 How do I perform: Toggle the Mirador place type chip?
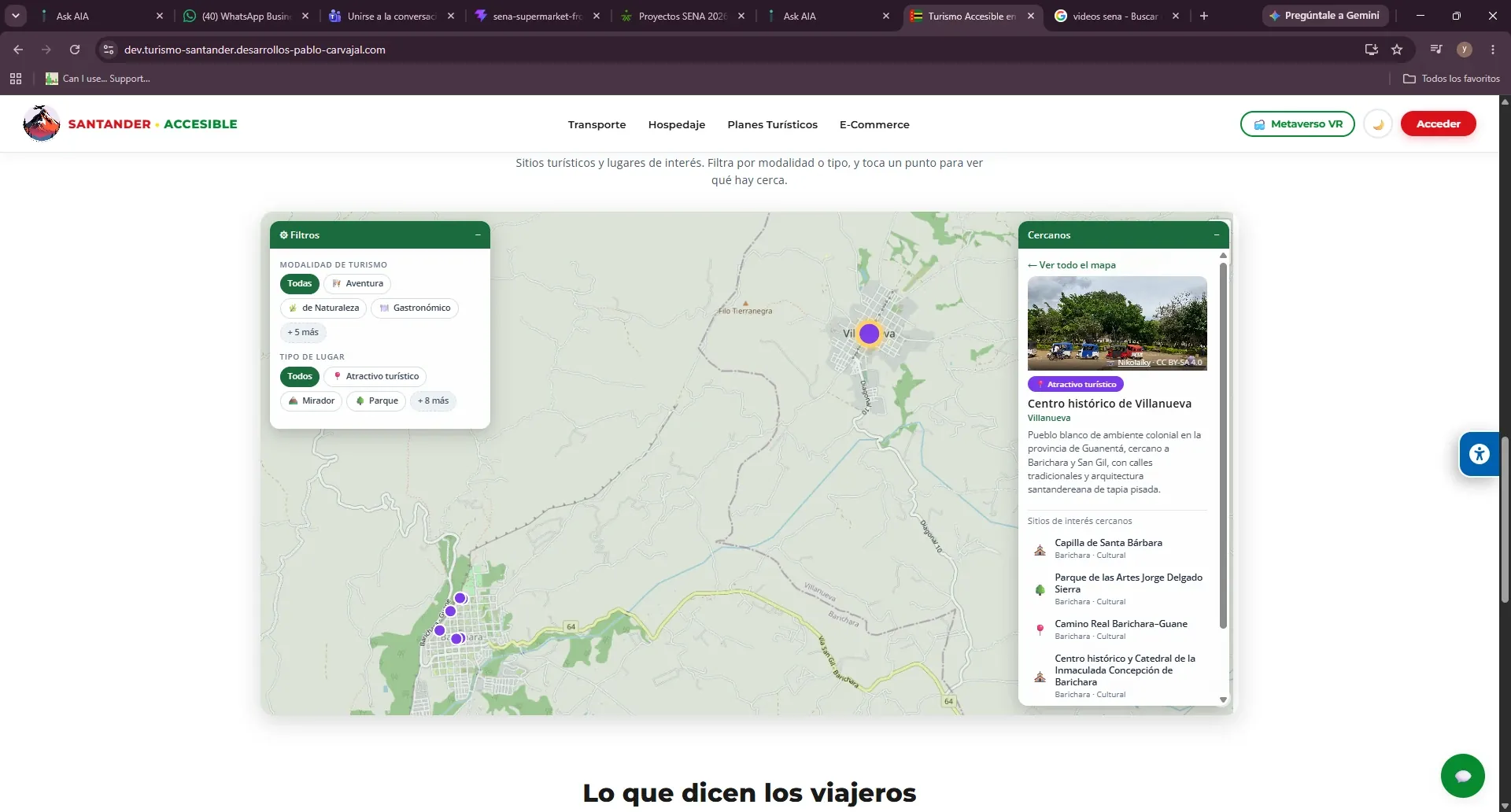tap(311, 401)
